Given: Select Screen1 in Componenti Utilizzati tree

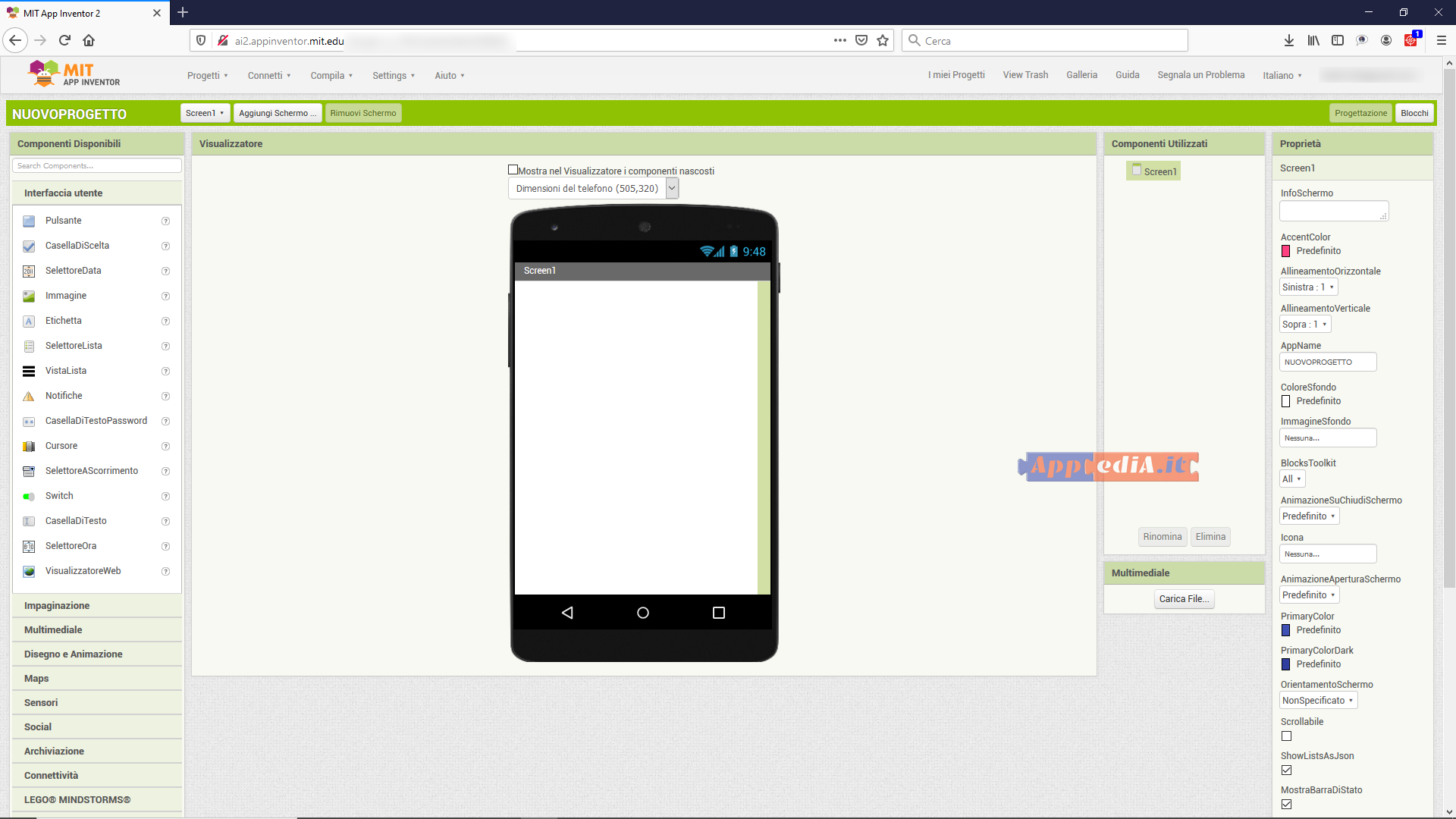Looking at the screenshot, I should click(x=1153, y=171).
